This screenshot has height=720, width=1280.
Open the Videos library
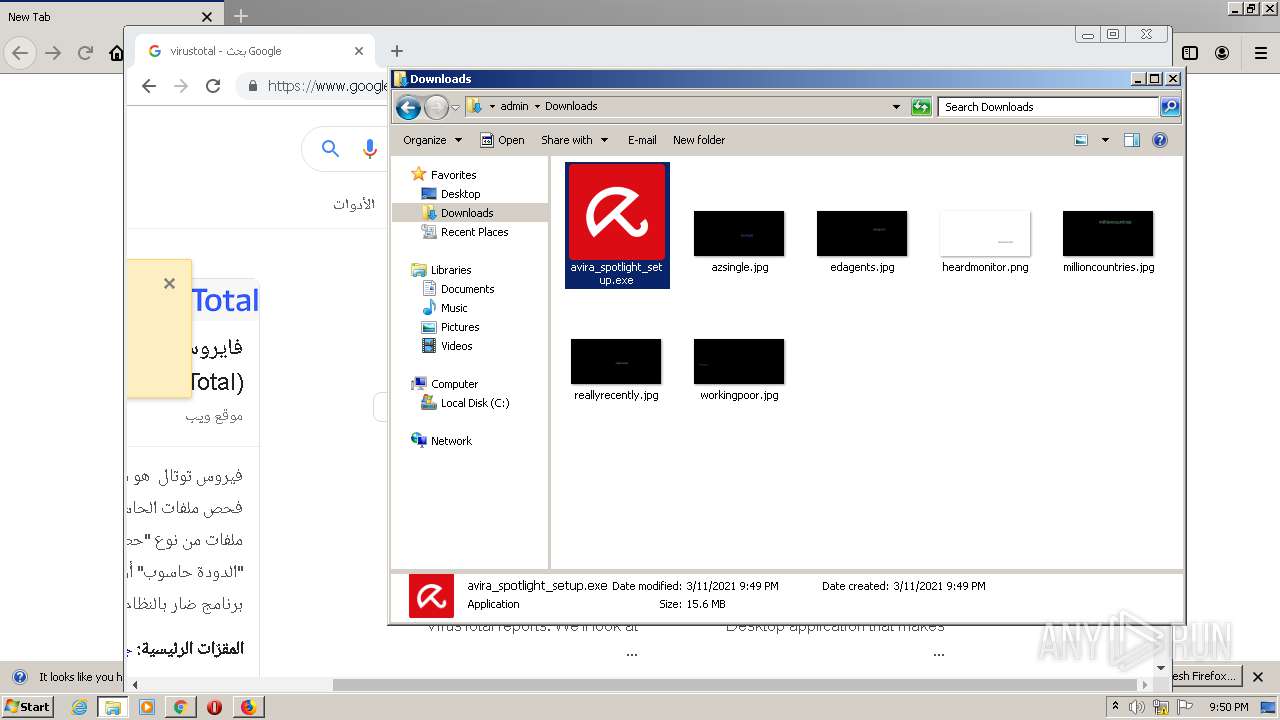(456, 346)
